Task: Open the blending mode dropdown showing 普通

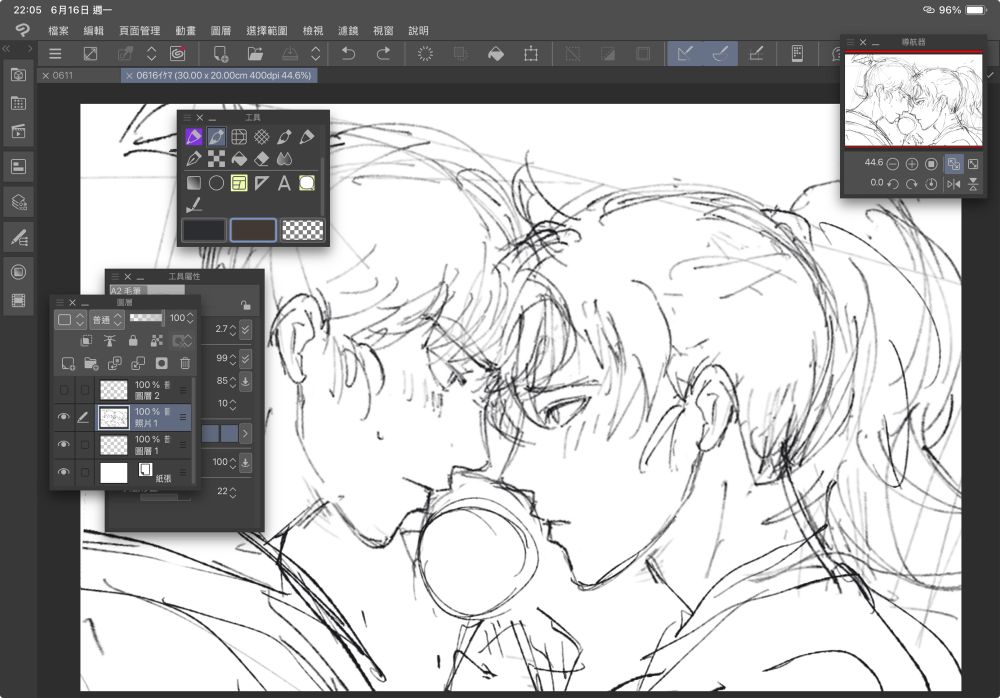Action: coord(106,319)
